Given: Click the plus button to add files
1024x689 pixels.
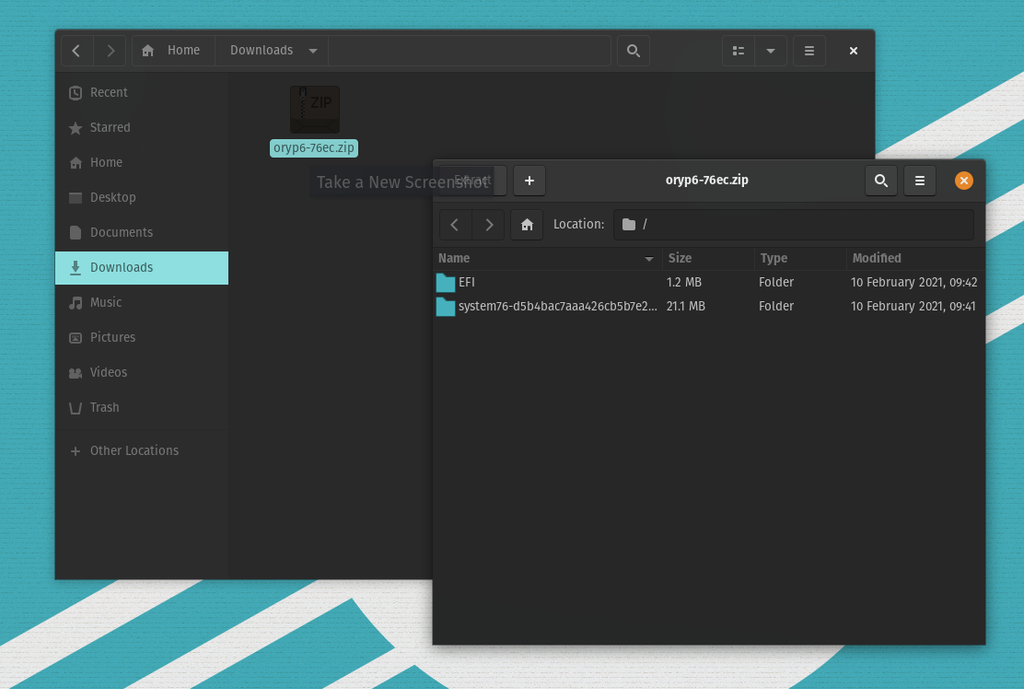Looking at the screenshot, I should [529, 181].
